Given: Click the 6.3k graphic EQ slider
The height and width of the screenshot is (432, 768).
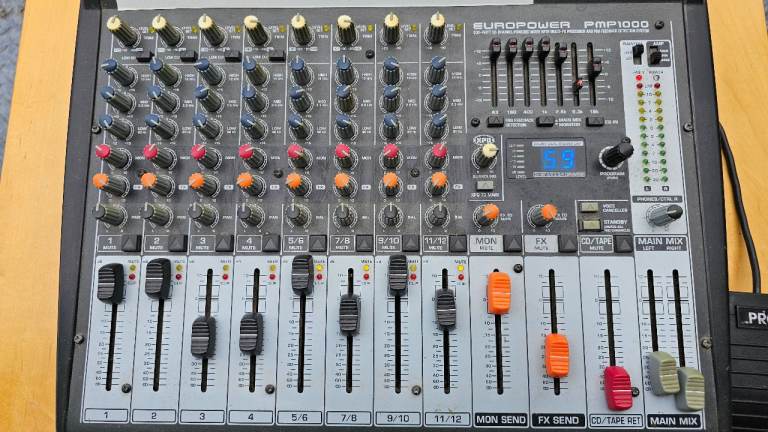Looking at the screenshot, I should click(578, 84).
